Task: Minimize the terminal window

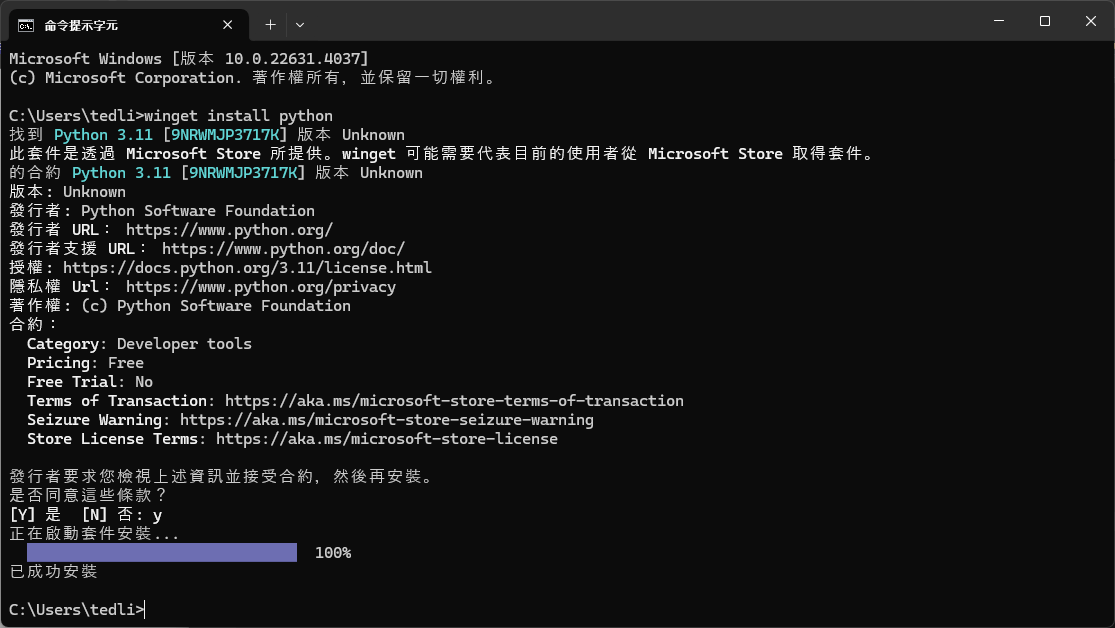Action: point(998,21)
